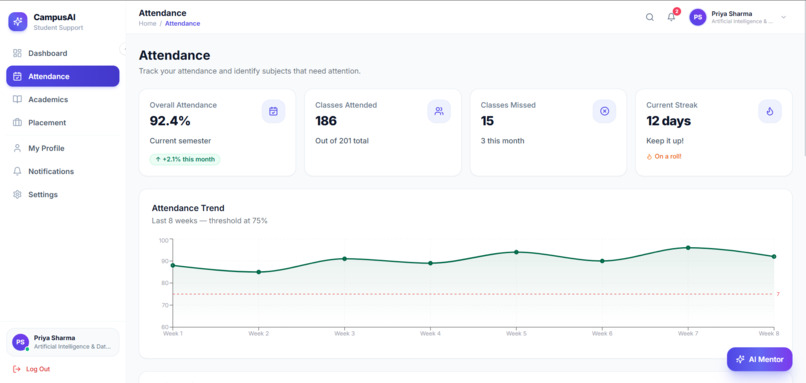Expand the Priya Sharma account dropdown chevron
The image size is (806, 383).
tap(783, 17)
